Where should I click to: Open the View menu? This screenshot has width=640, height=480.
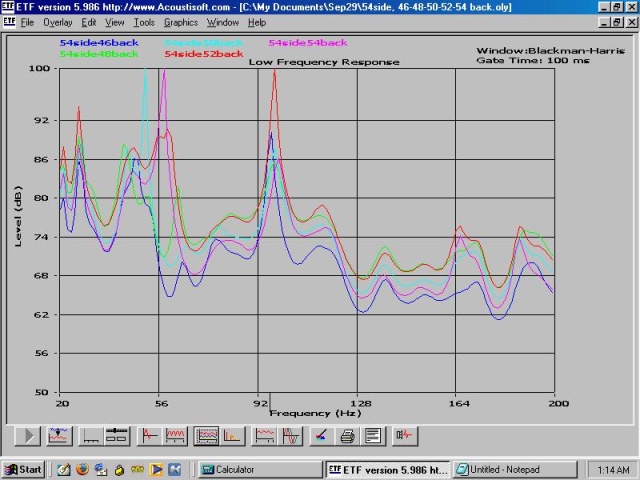[115, 22]
